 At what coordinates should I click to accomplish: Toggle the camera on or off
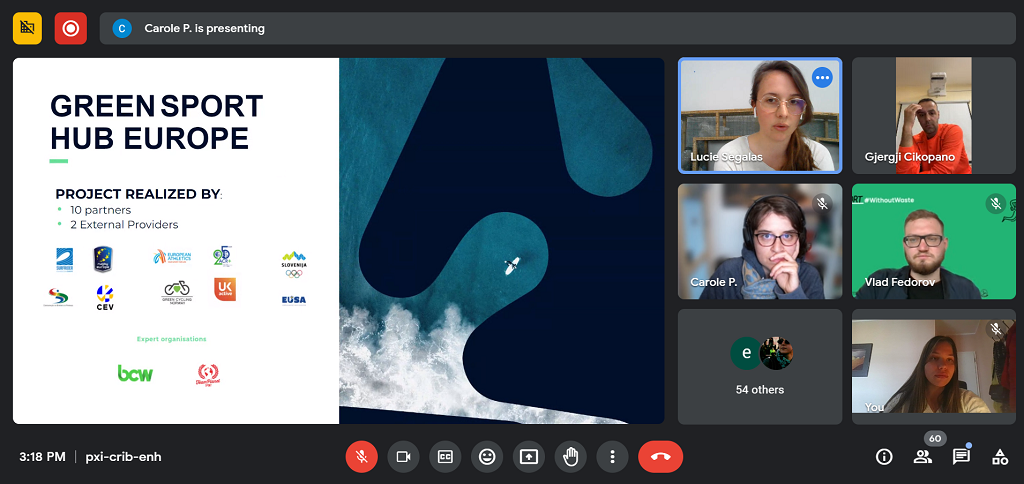tap(403, 457)
